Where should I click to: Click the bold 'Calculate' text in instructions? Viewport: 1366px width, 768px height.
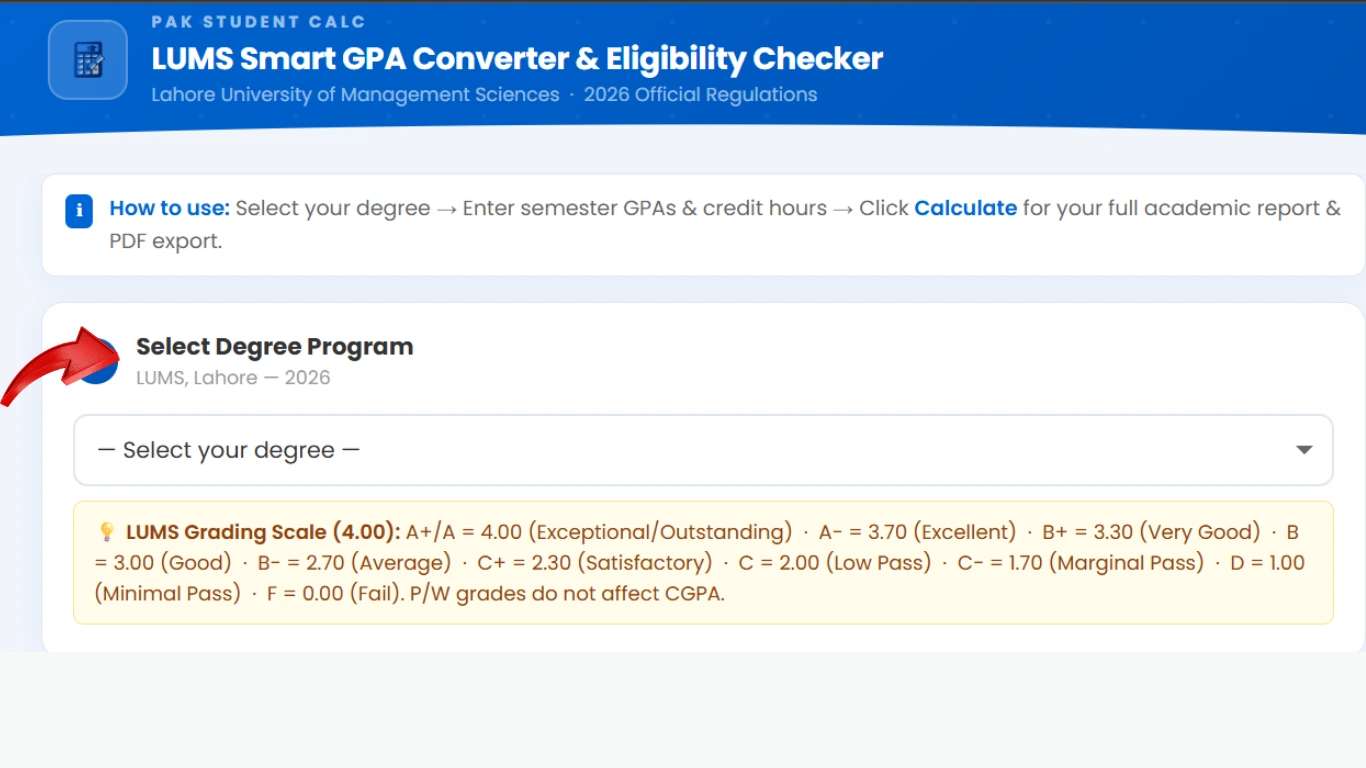pos(965,208)
